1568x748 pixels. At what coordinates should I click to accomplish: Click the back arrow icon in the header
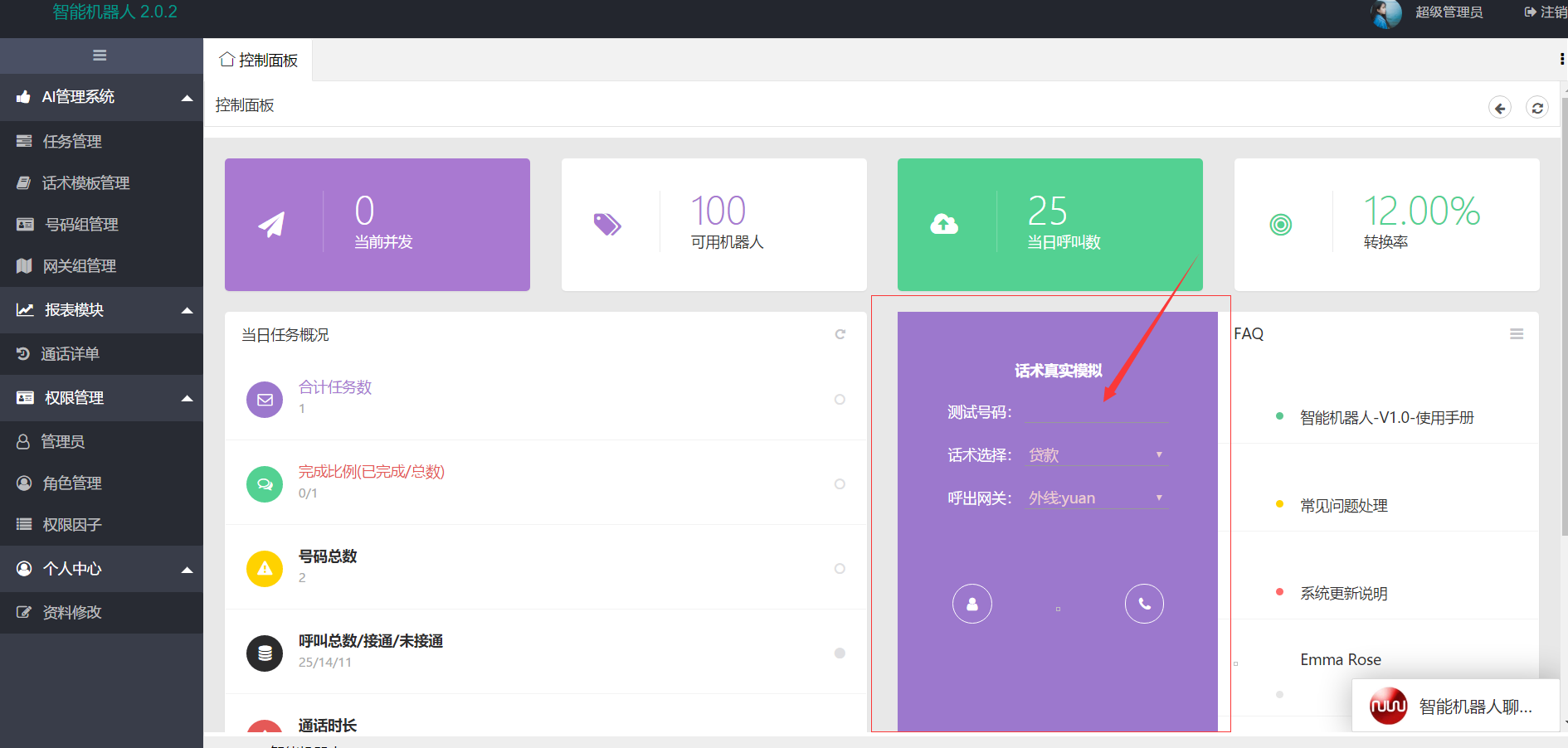[1499, 108]
